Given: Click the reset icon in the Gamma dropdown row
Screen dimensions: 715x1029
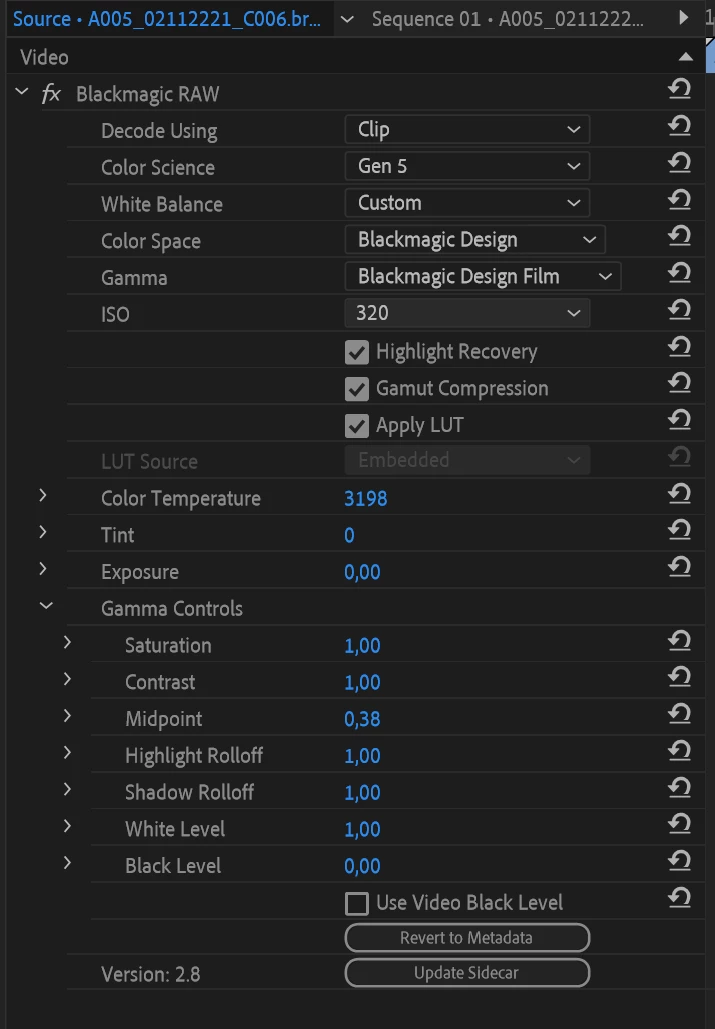Looking at the screenshot, I should click(680, 272).
